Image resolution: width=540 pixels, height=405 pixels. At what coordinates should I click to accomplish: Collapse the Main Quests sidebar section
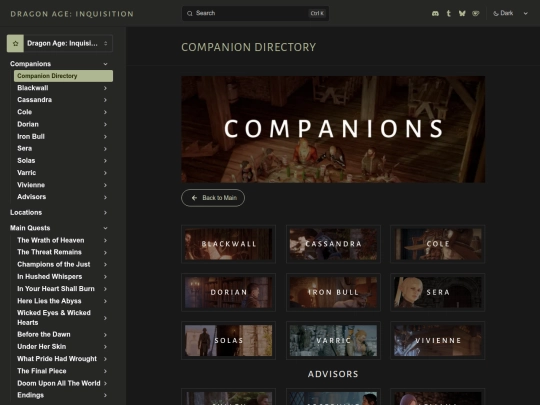105,228
